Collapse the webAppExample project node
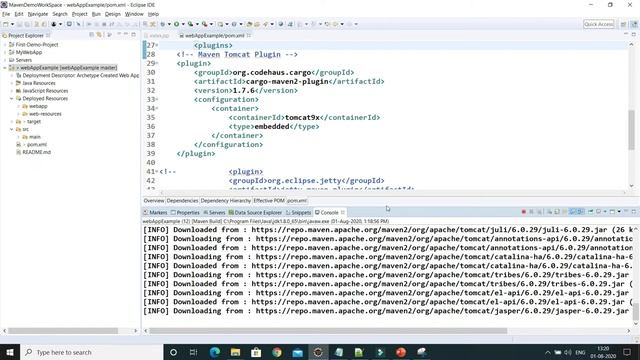 pyautogui.click(x=5, y=68)
